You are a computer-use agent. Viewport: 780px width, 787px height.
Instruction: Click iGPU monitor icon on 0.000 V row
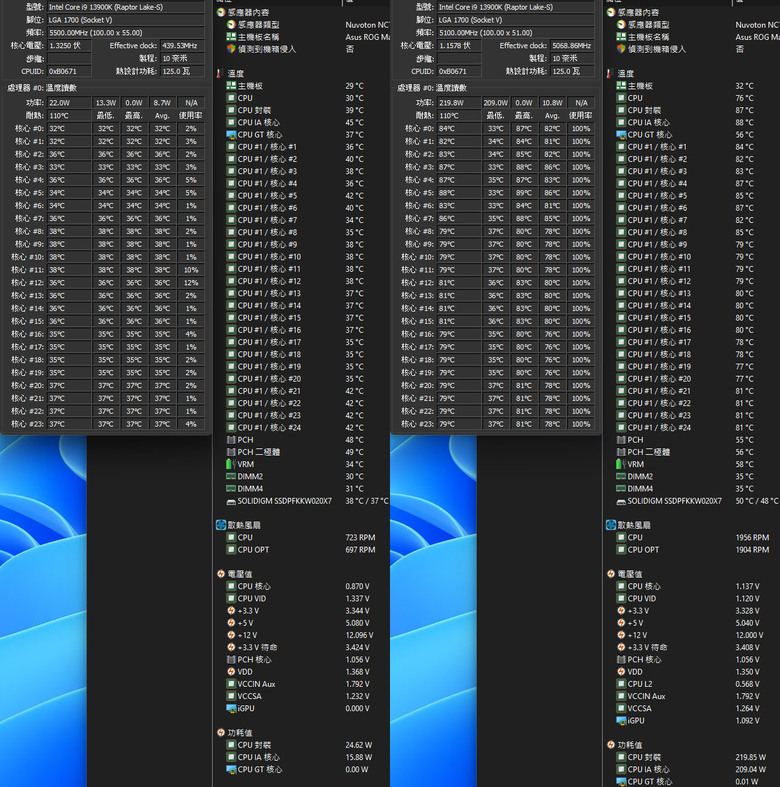pos(231,708)
